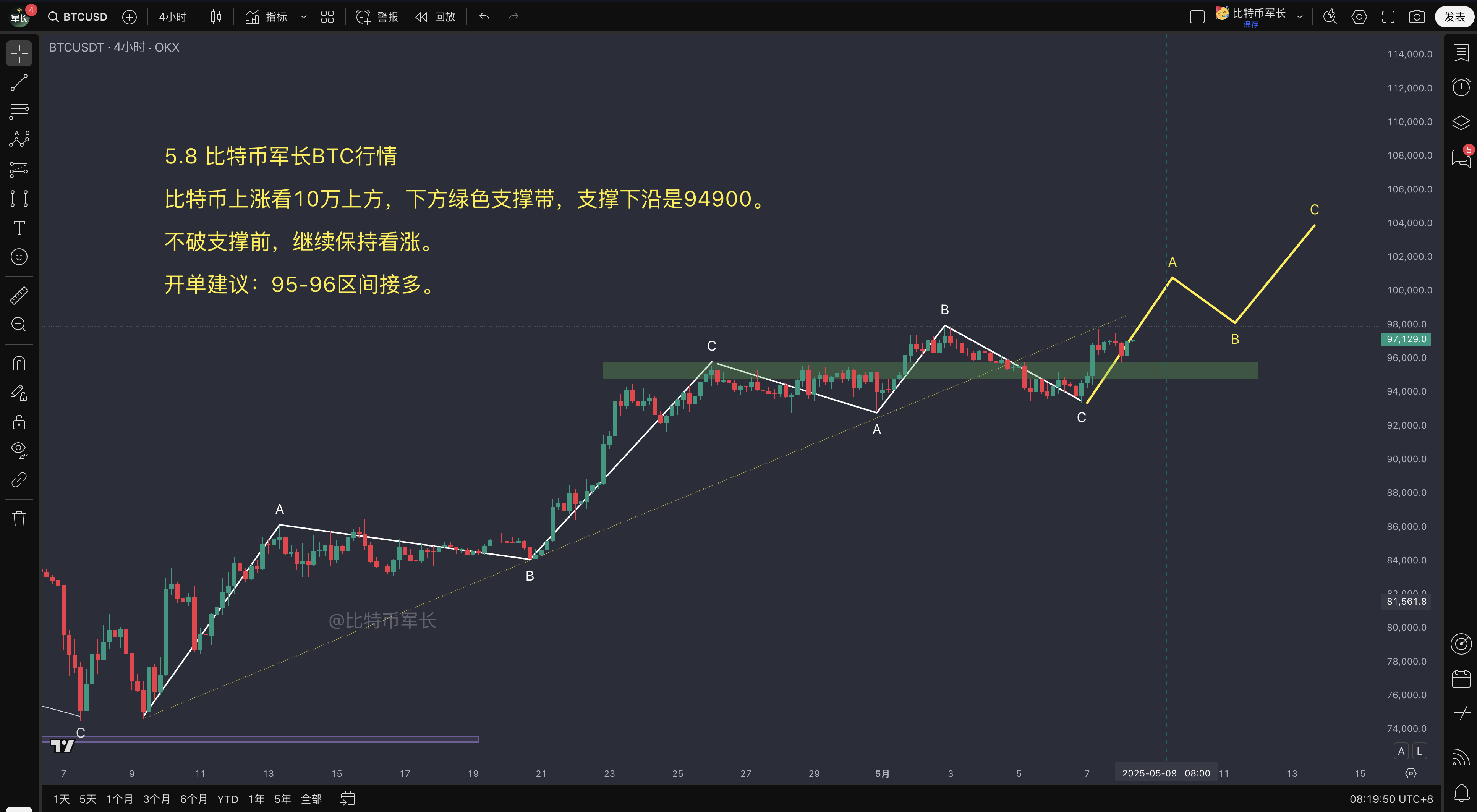
Task: Open time axis settings gear
Action: pyautogui.click(x=1411, y=773)
